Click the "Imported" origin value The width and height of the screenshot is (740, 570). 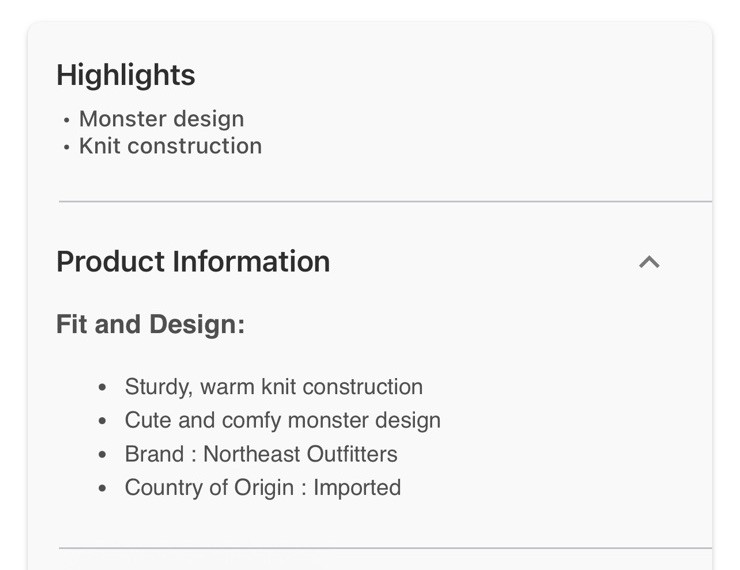(357, 488)
